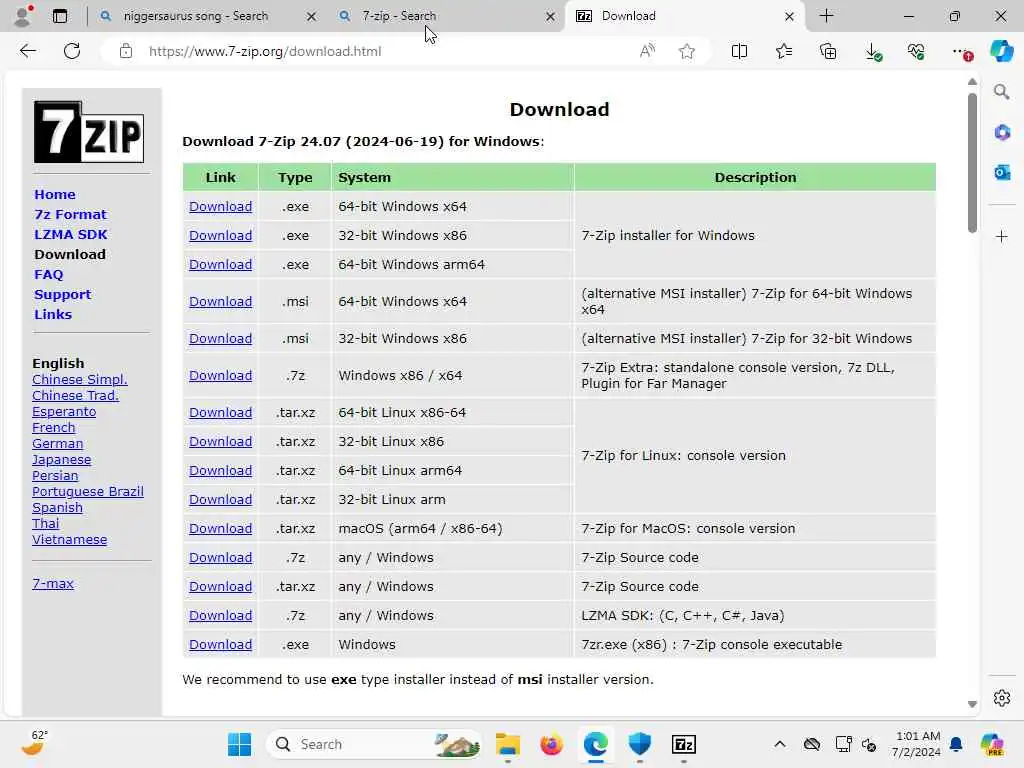The height and width of the screenshot is (768, 1024).
Task: Switch language to Portuguese Brazil
Action: (x=88, y=492)
